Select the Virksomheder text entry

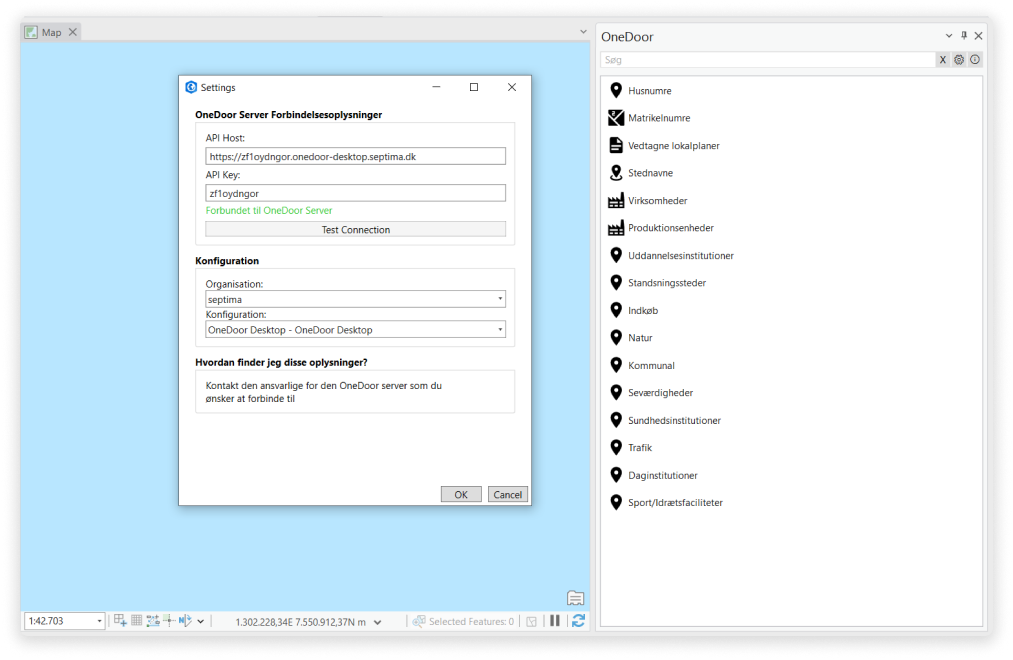tap(658, 201)
